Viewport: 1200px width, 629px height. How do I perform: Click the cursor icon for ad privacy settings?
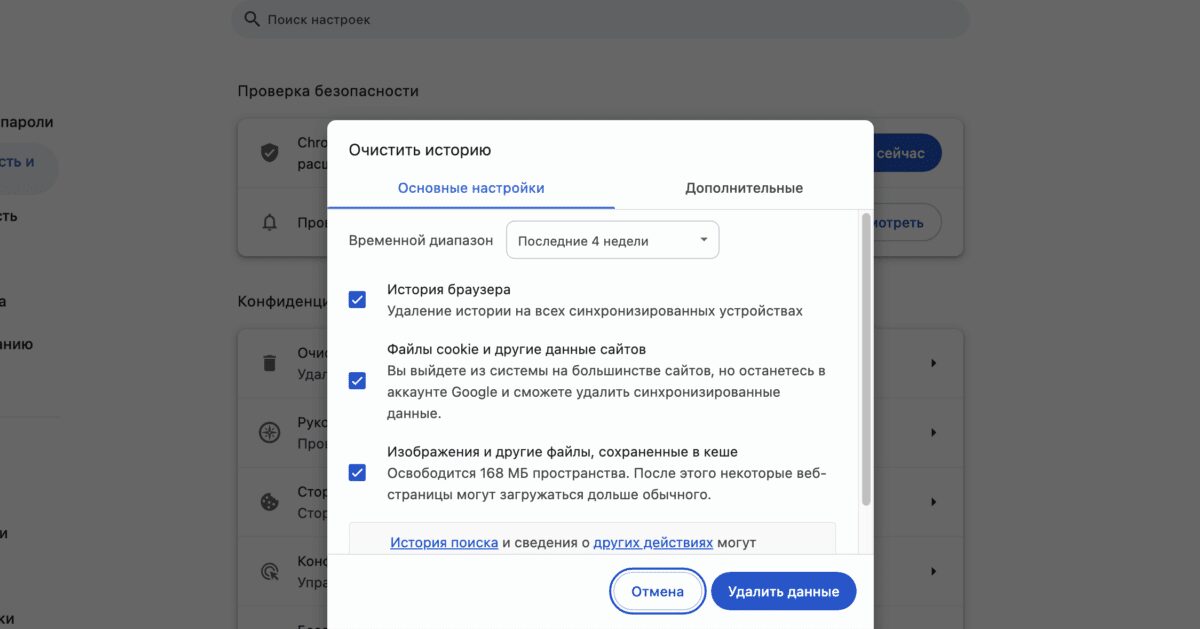(270, 571)
